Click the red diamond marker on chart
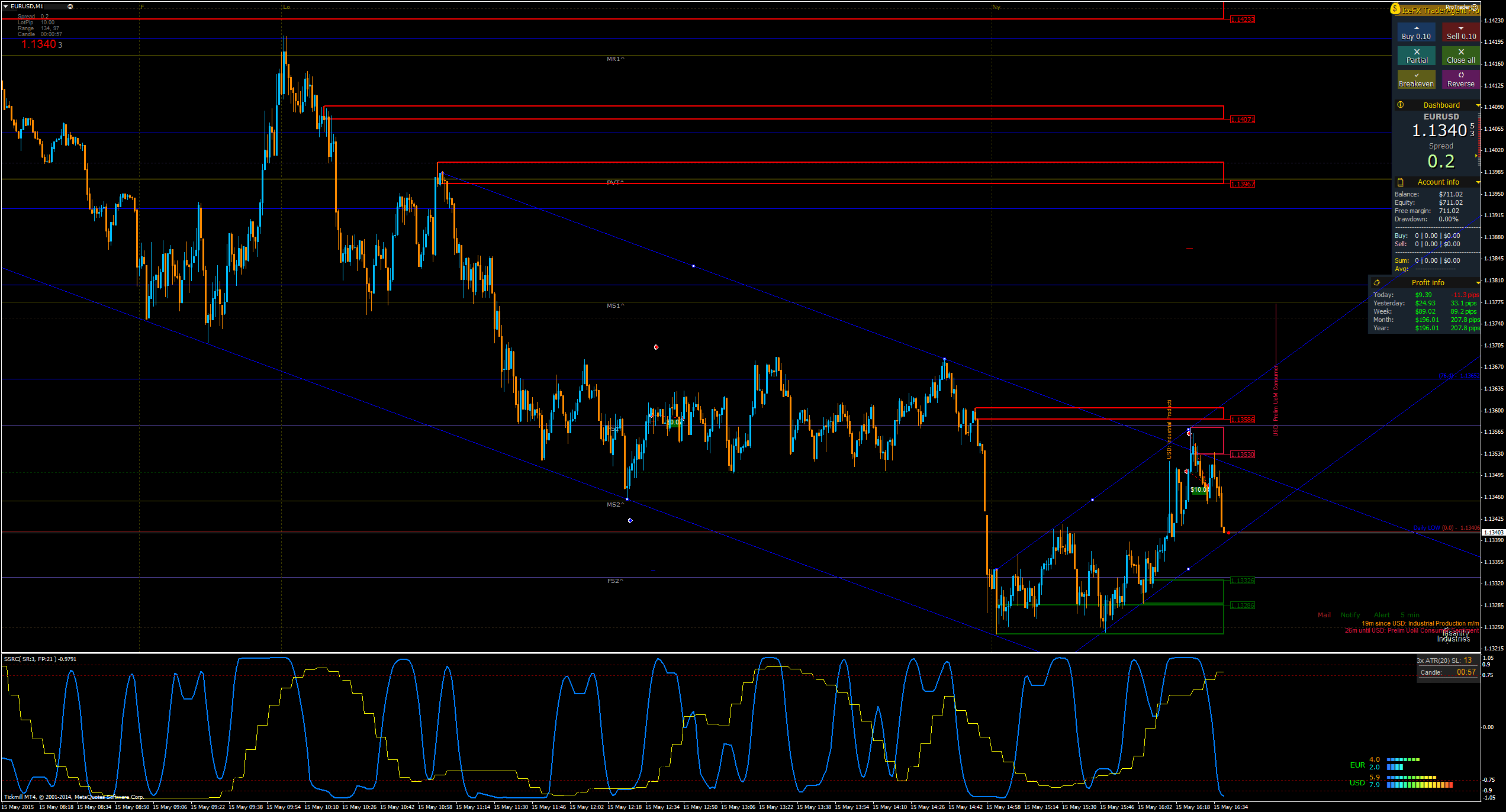 656,347
